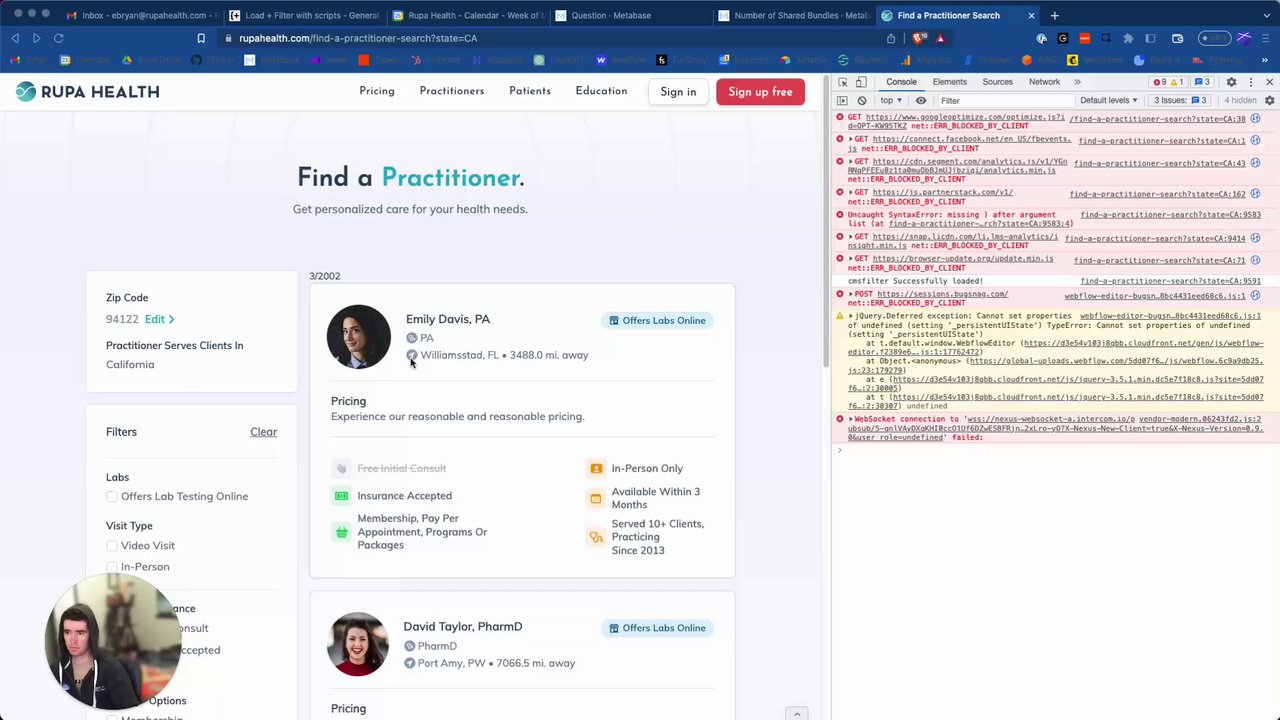The width and height of the screenshot is (1280, 720).
Task: Click the Offers Labs Online badge for Emily Davis
Action: (657, 320)
